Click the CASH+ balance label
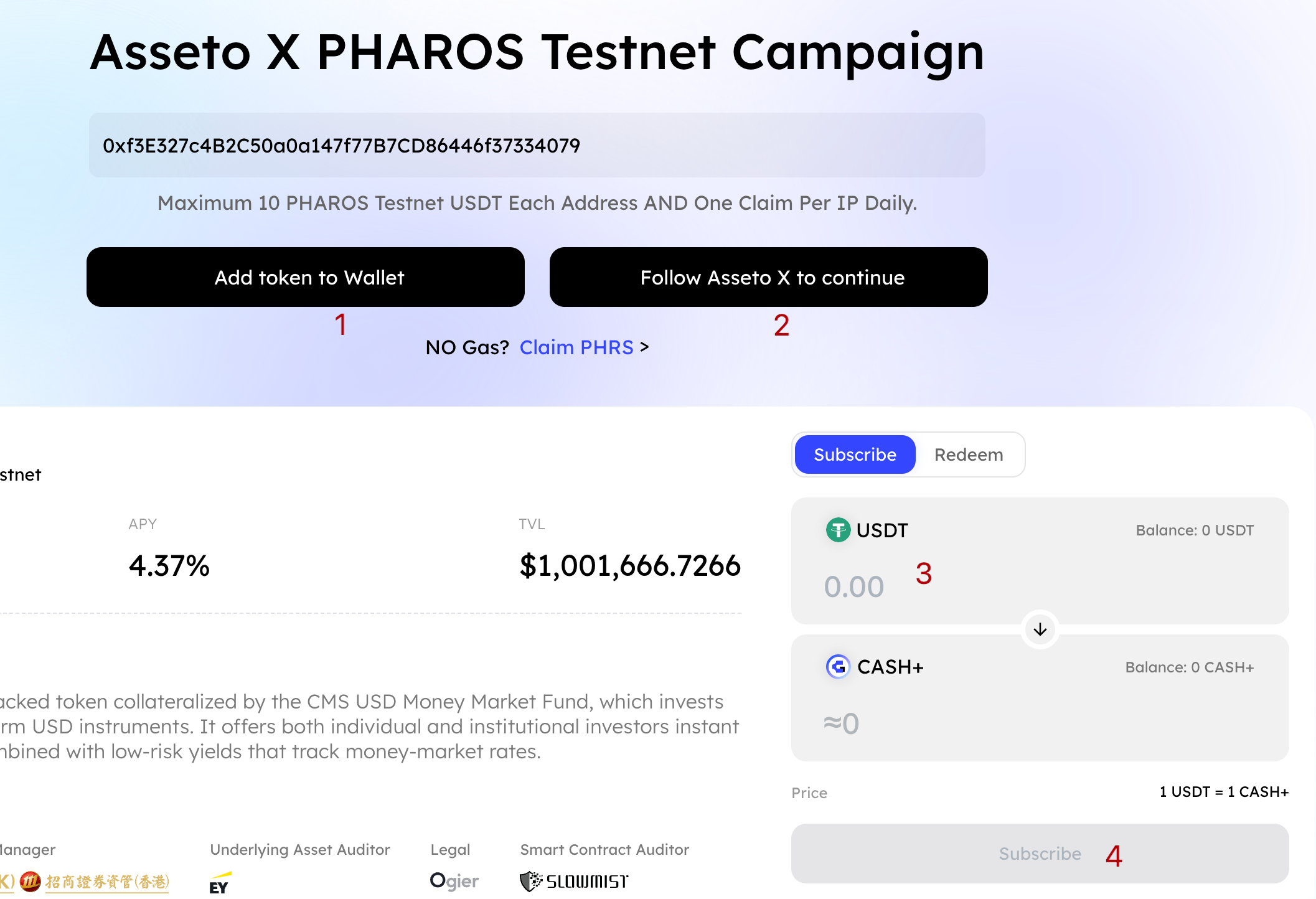The image size is (1316, 899). tap(1189, 667)
